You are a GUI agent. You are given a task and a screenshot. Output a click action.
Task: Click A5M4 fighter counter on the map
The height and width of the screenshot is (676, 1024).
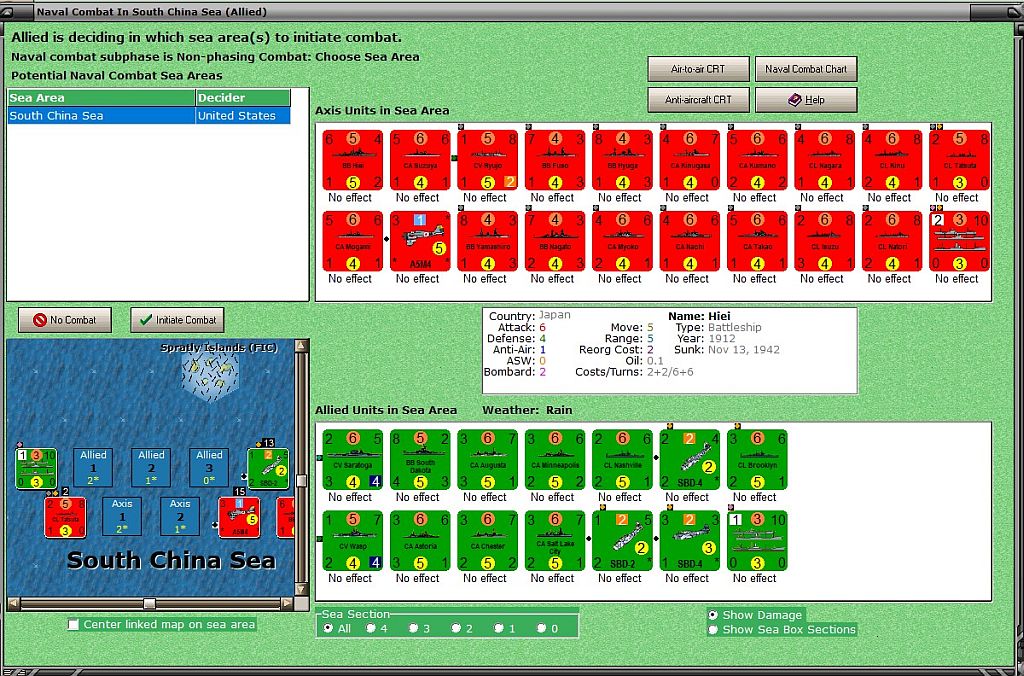click(239, 517)
